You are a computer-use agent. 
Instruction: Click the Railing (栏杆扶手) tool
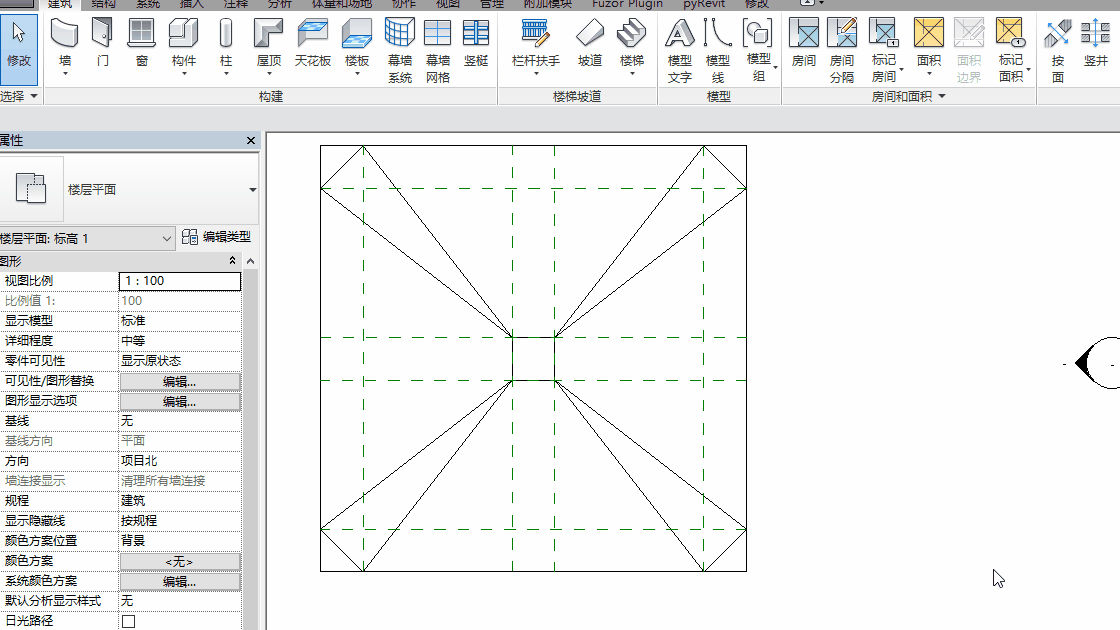[535, 43]
